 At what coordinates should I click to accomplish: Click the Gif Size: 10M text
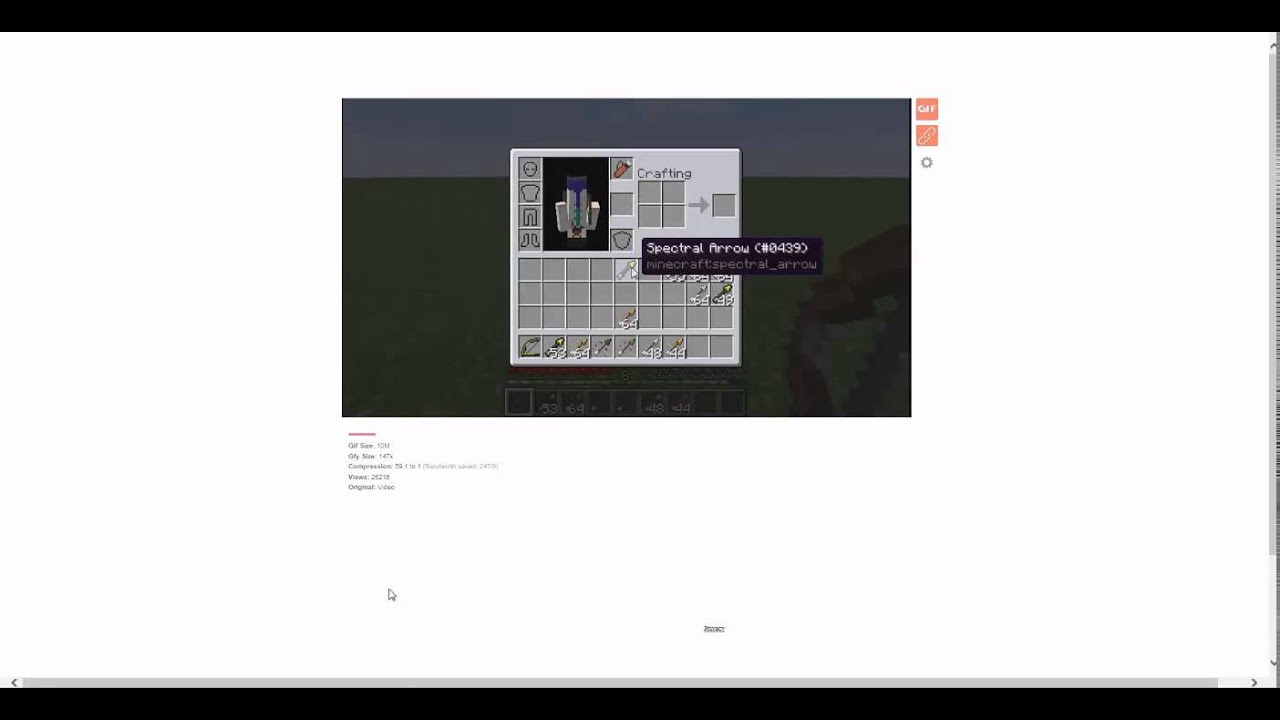(369, 445)
